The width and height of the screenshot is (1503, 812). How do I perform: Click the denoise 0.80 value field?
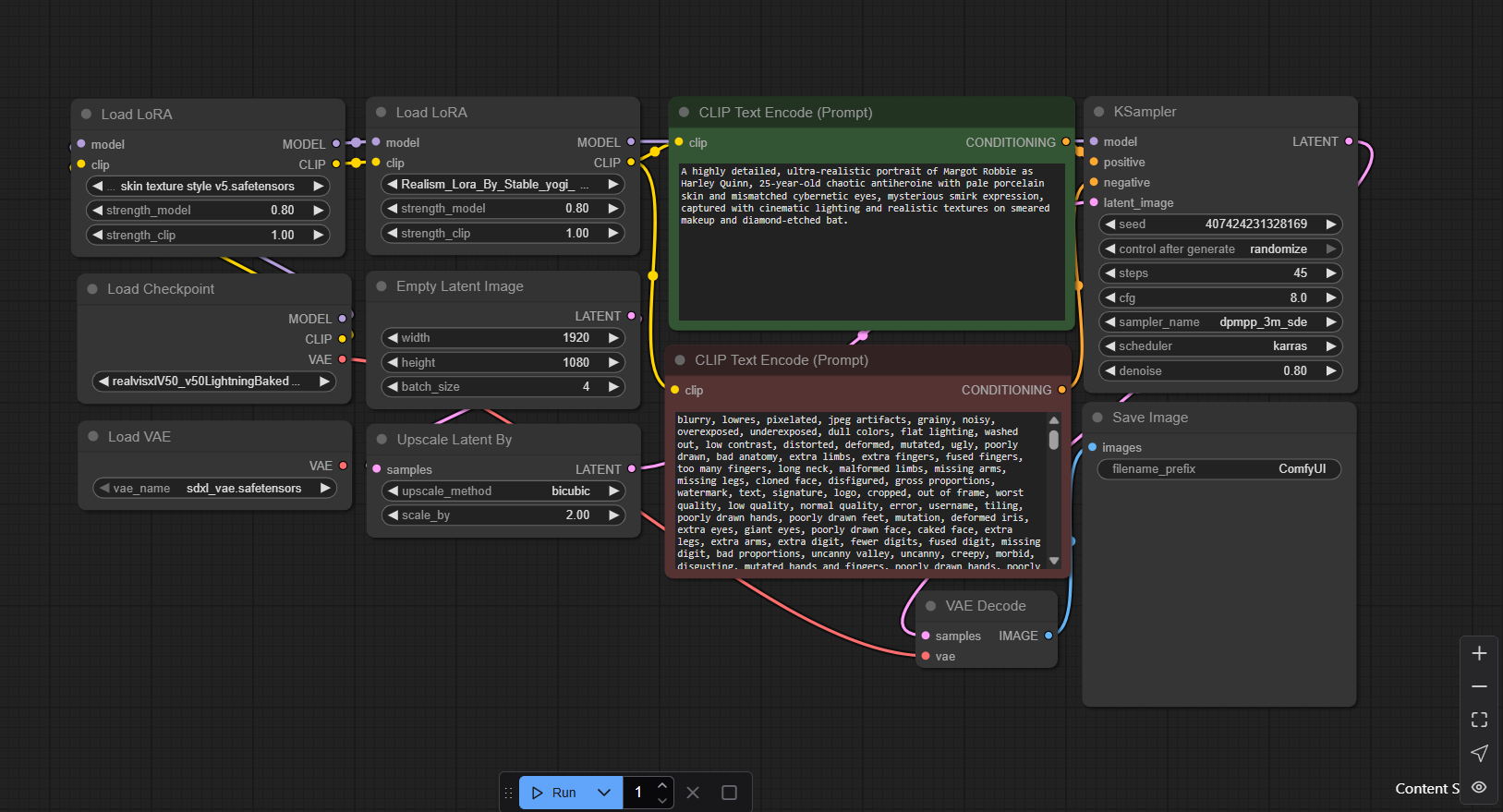click(1220, 370)
